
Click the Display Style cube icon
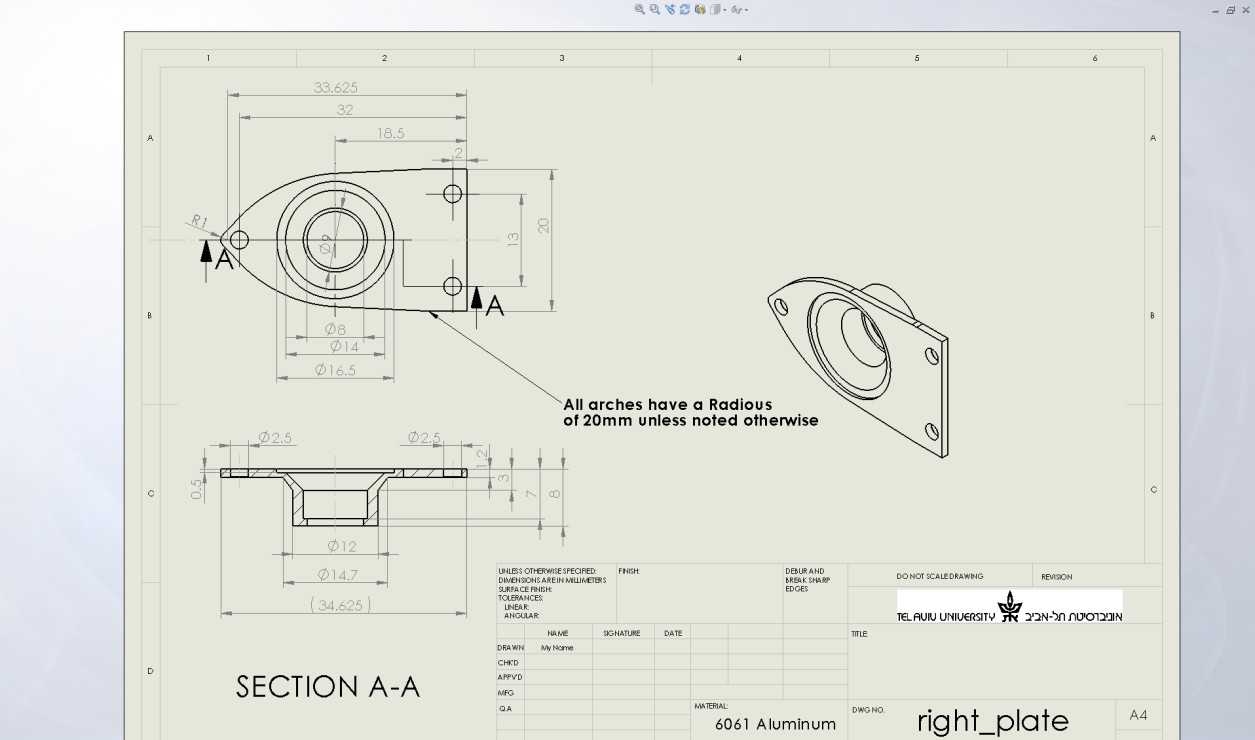[x=714, y=9]
